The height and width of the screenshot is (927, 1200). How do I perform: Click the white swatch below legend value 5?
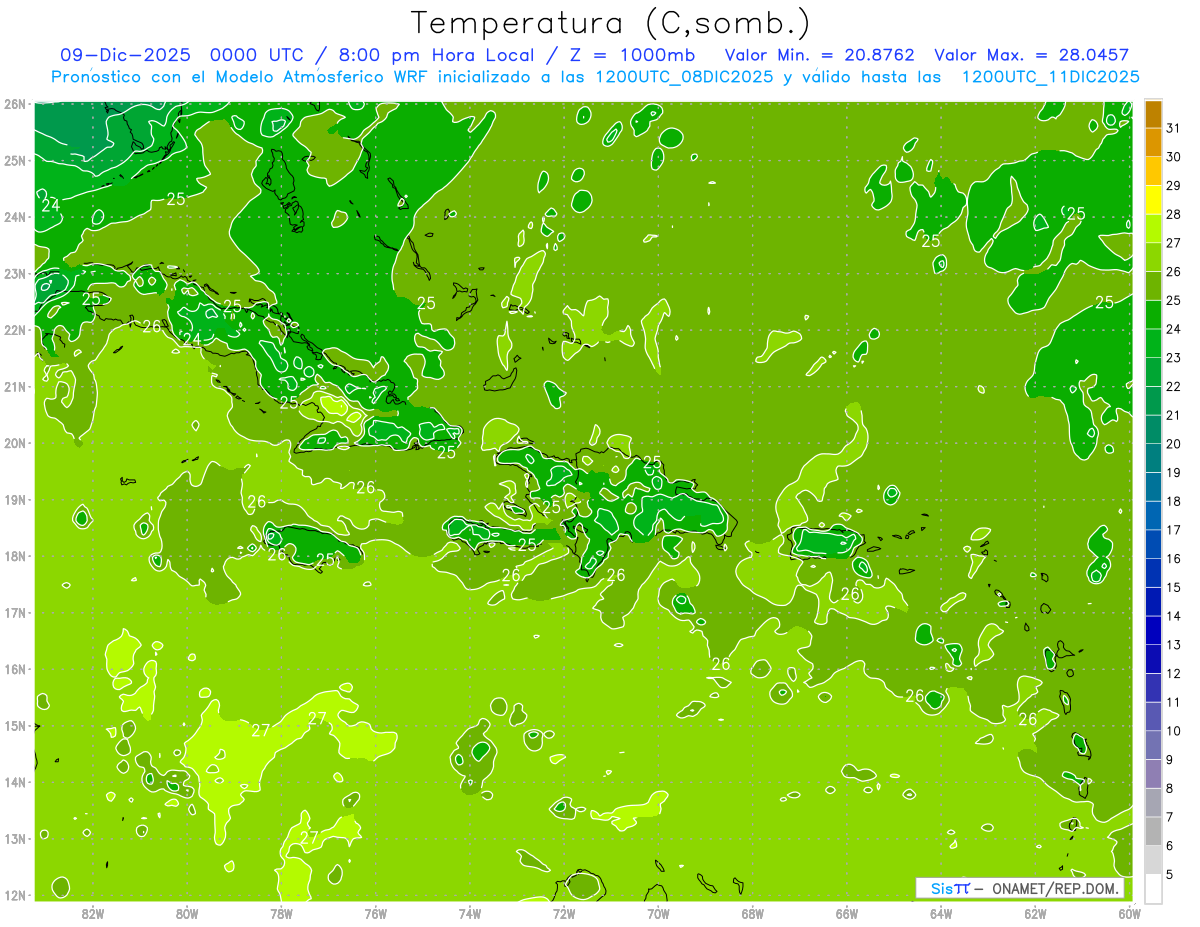pos(1153,888)
